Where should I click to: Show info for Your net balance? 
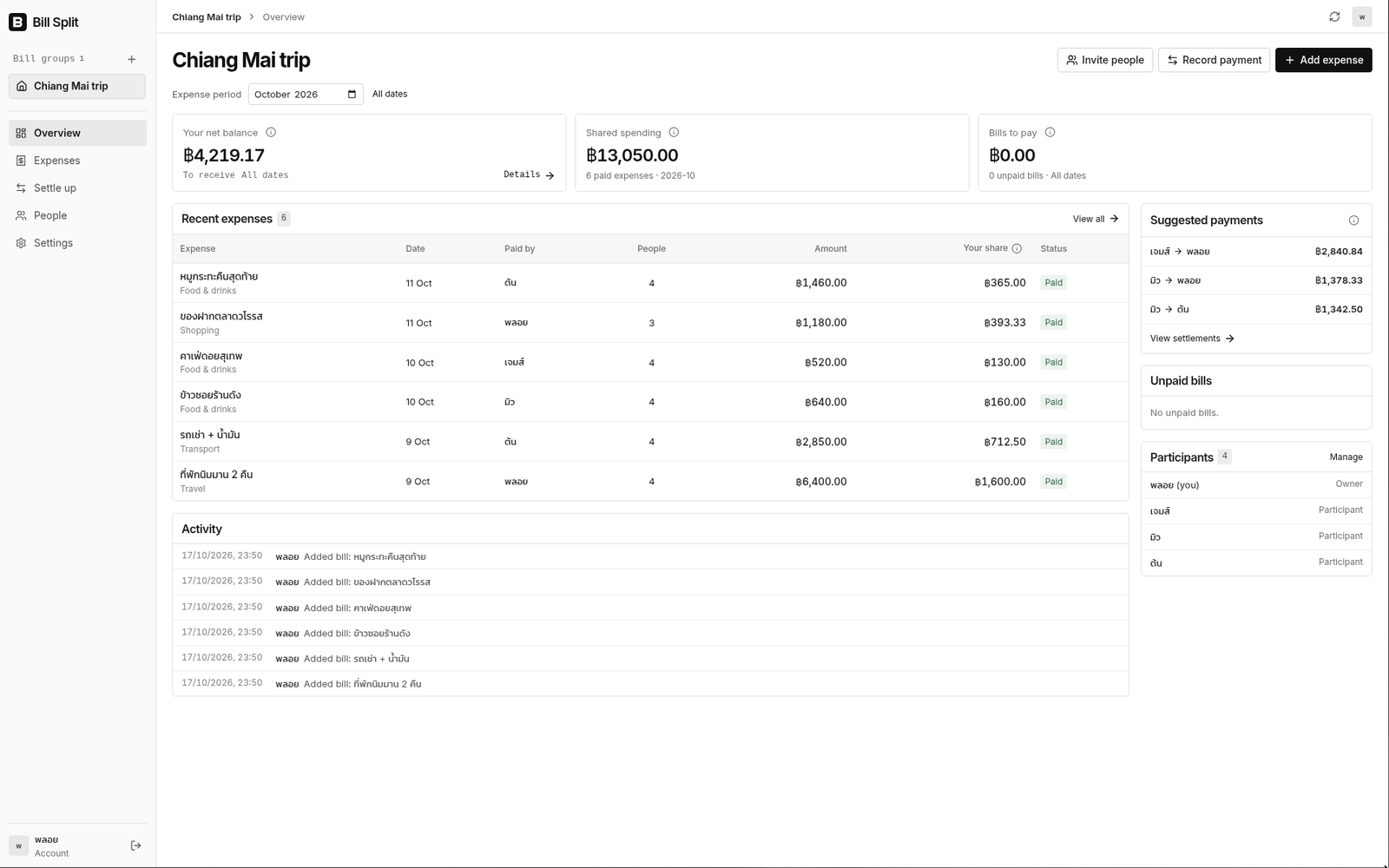pyautogui.click(x=271, y=133)
